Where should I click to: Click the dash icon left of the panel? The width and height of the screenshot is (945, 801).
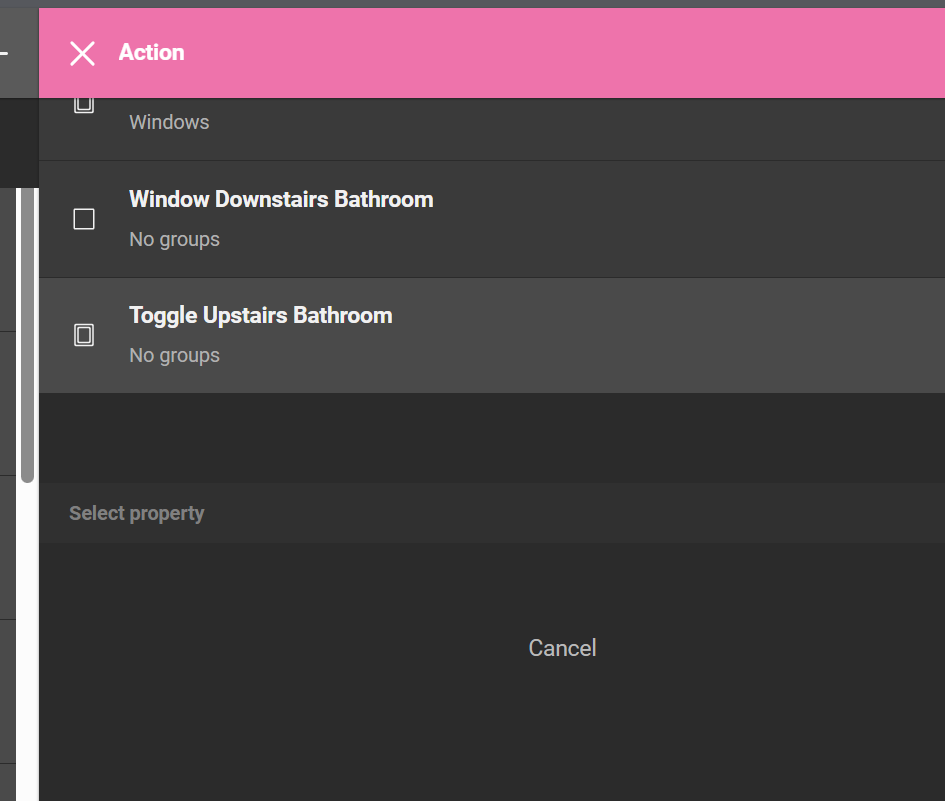click(x=4, y=52)
